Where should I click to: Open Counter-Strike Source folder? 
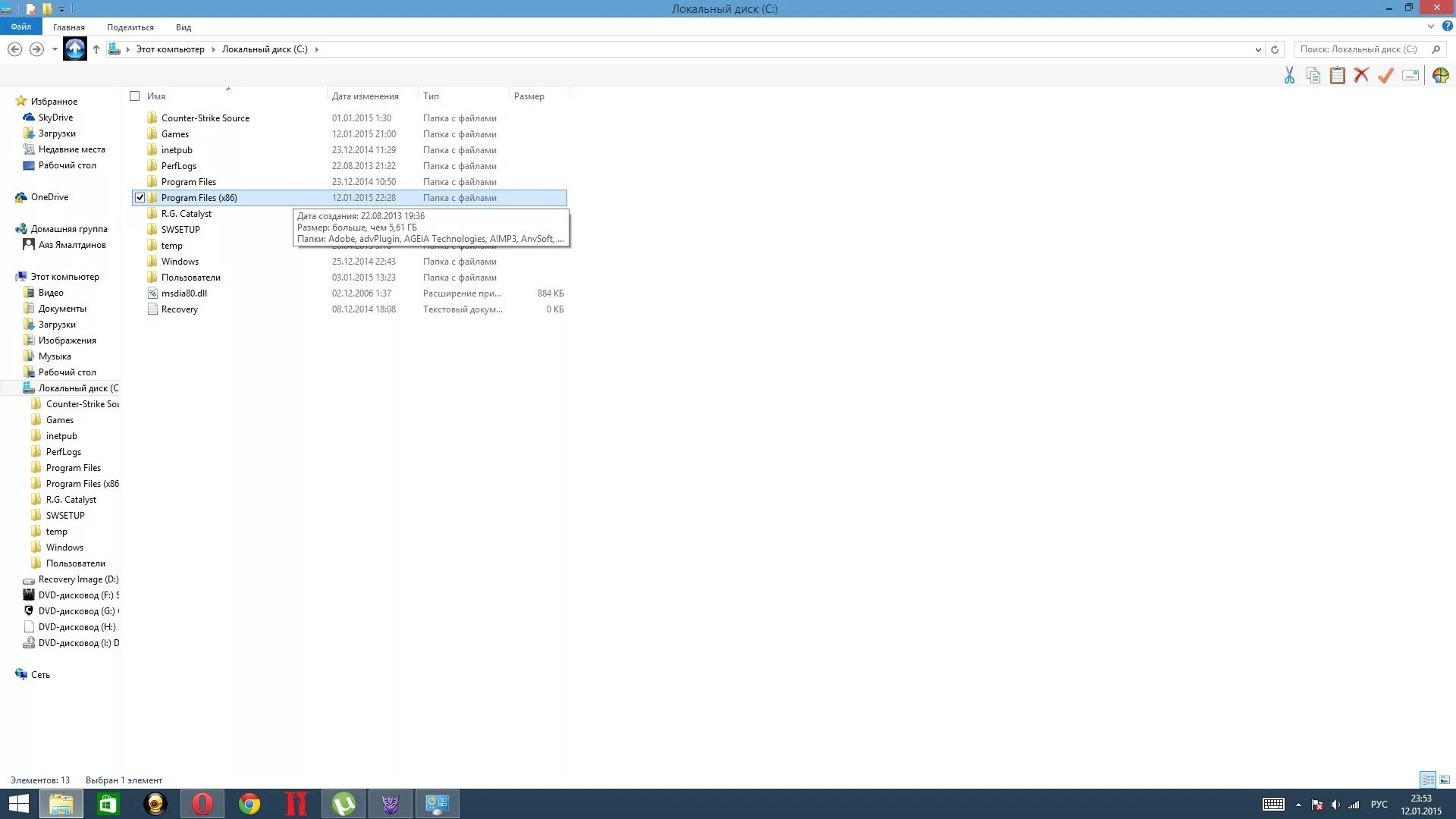[205, 117]
